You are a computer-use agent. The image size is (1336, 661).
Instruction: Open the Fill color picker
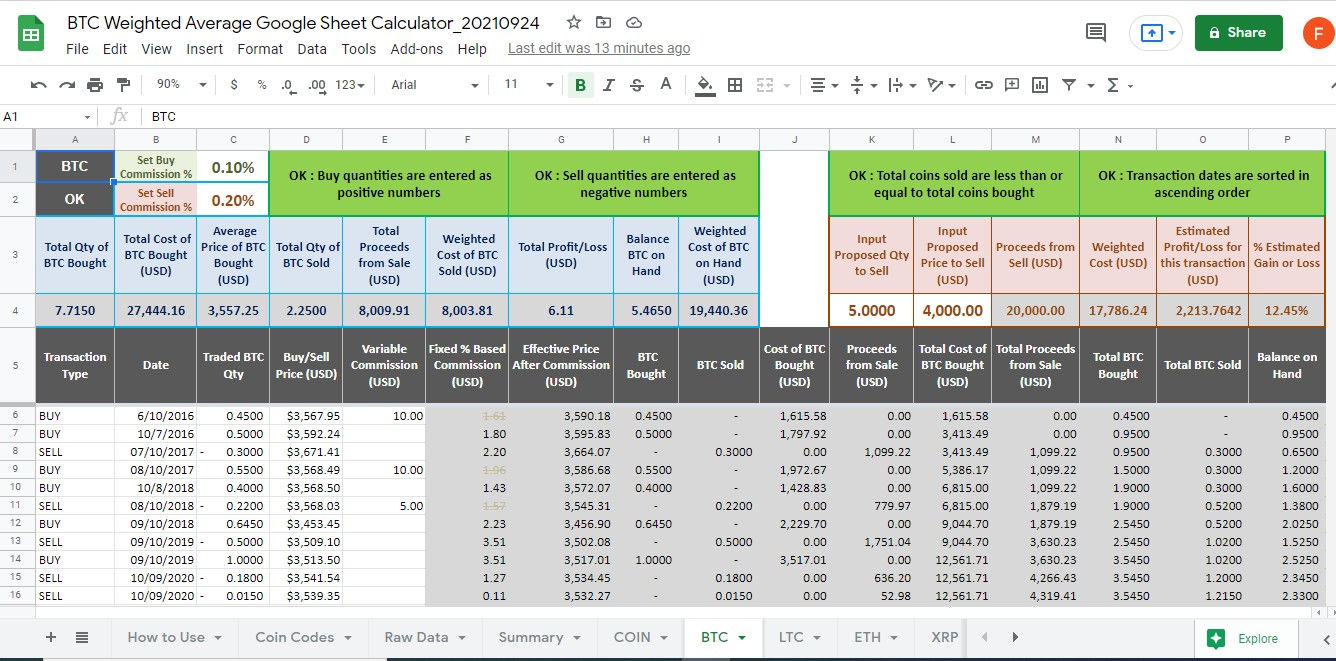pos(704,85)
